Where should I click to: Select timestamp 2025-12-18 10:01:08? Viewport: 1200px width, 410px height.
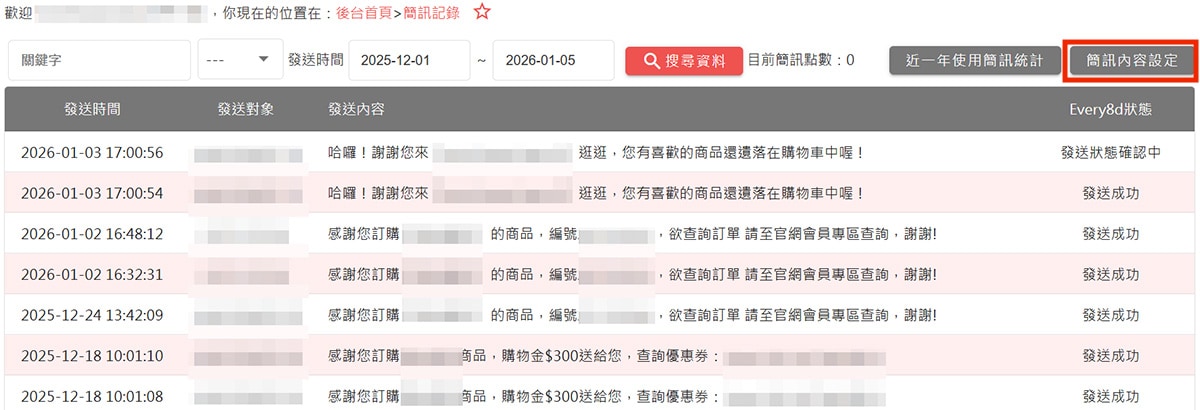[92, 396]
